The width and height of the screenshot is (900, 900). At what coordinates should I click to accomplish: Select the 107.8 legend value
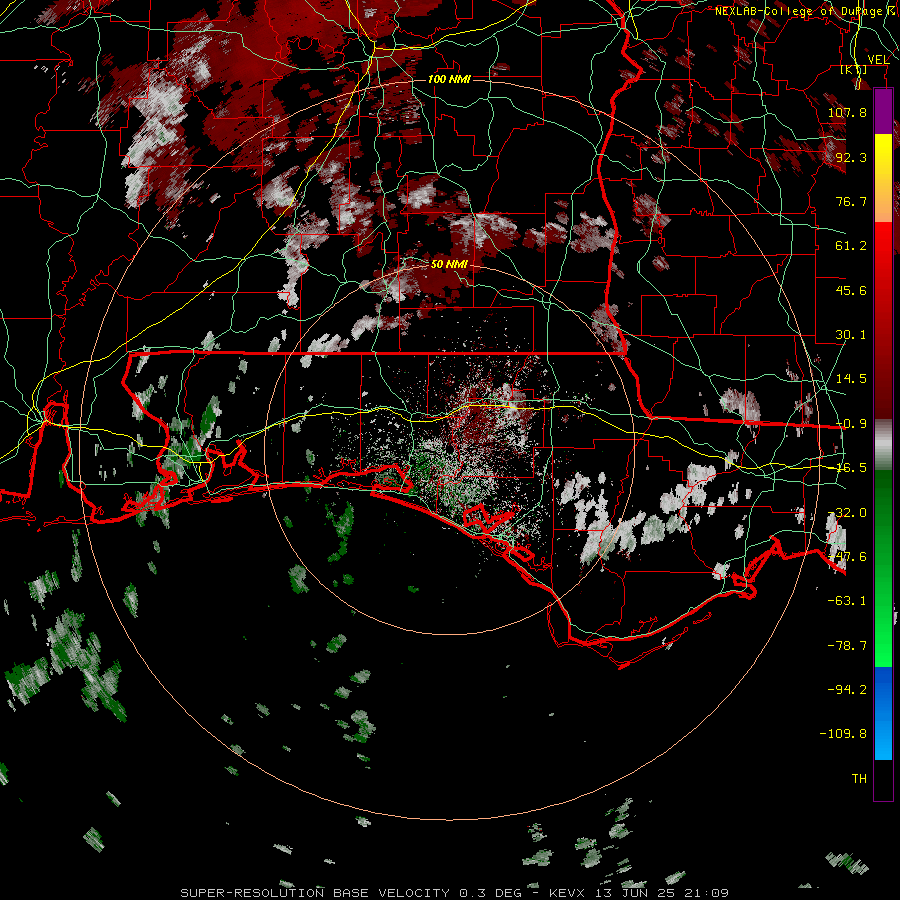(847, 112)
